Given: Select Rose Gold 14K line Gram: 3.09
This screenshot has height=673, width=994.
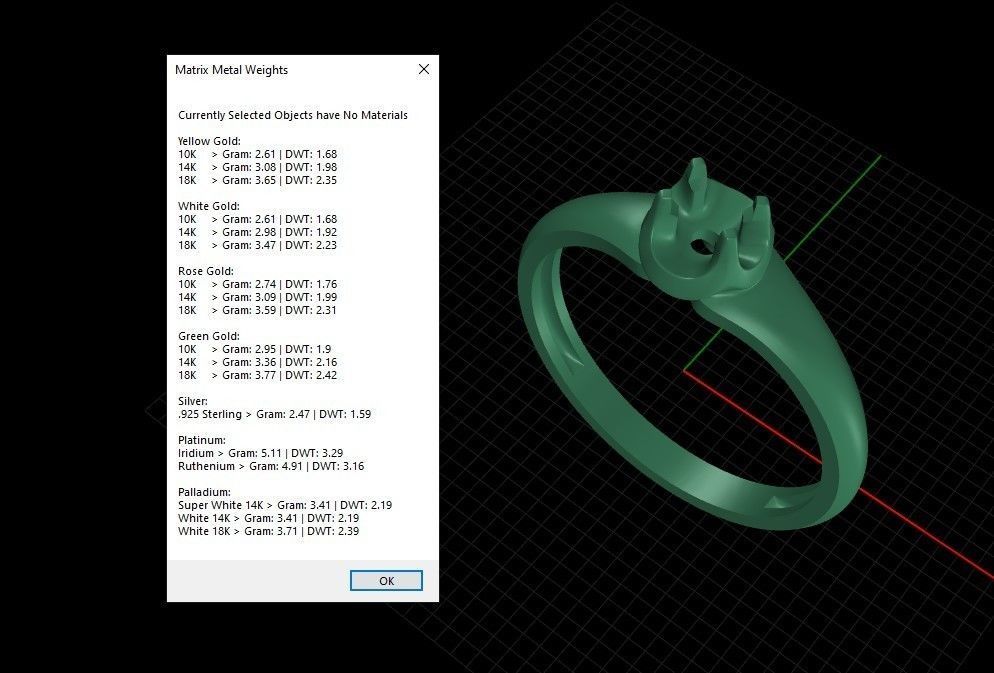Looking at the screenshot, I should (257, 297).
